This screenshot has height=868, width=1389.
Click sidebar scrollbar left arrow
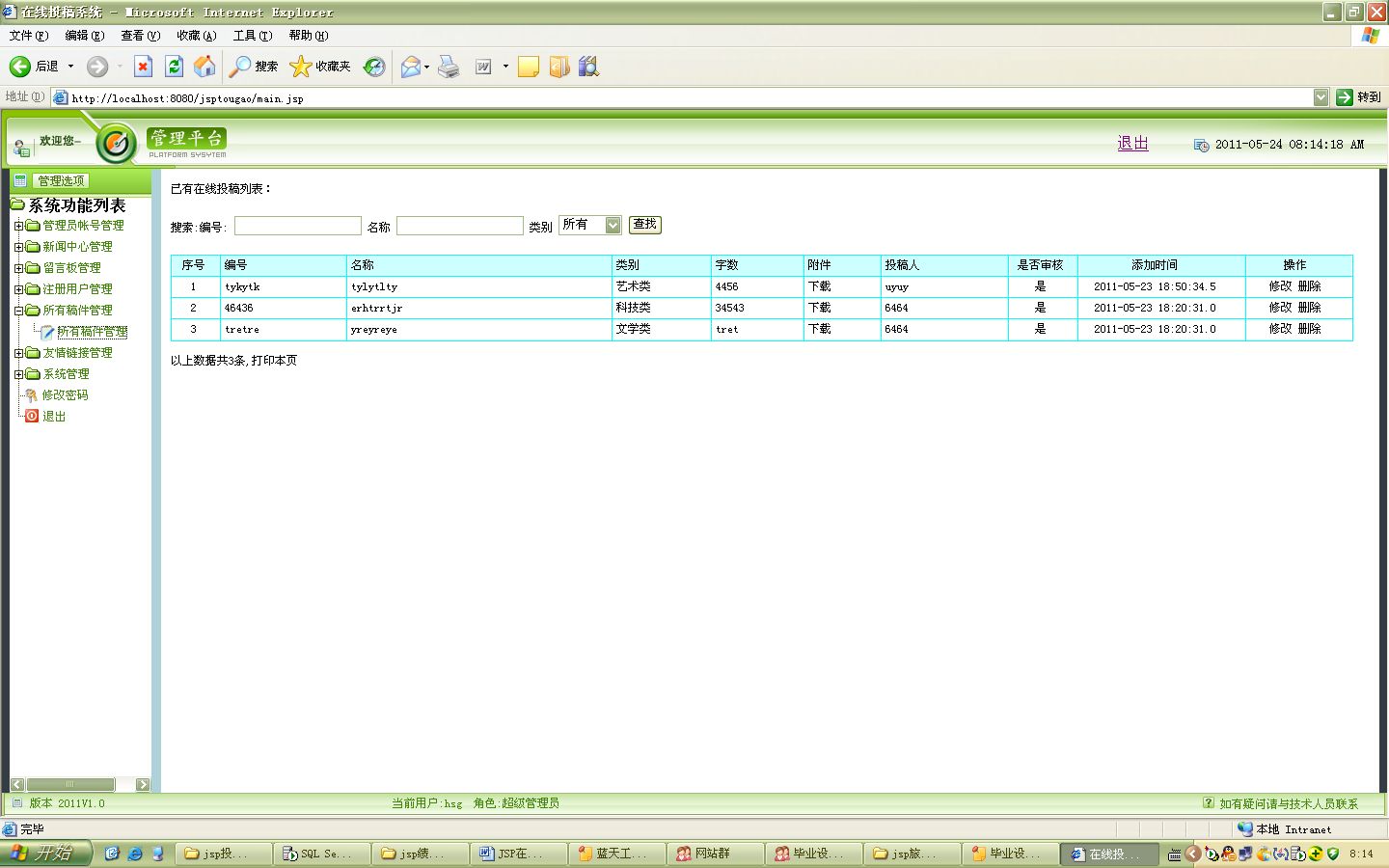point(17,784)
